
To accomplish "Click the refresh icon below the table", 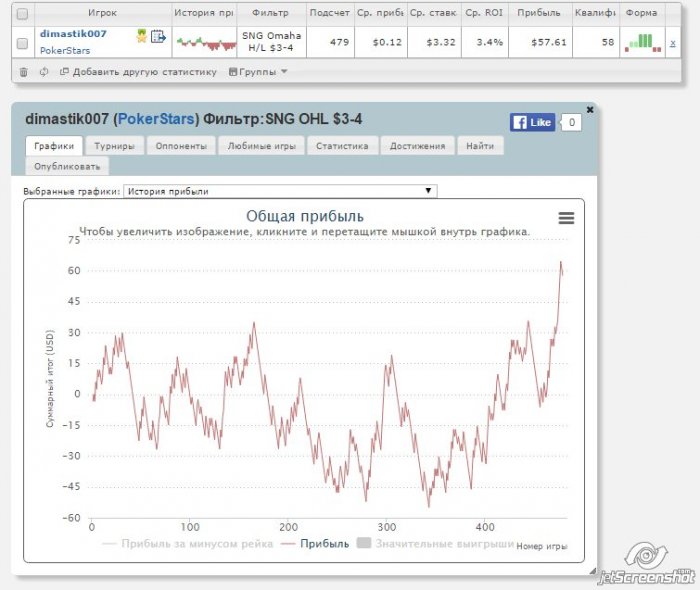I will pos(44,71).
